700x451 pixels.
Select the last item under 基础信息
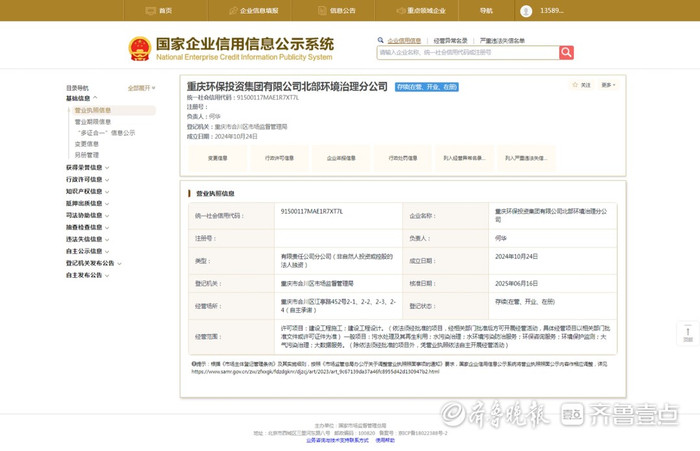[x=87, y=155]
